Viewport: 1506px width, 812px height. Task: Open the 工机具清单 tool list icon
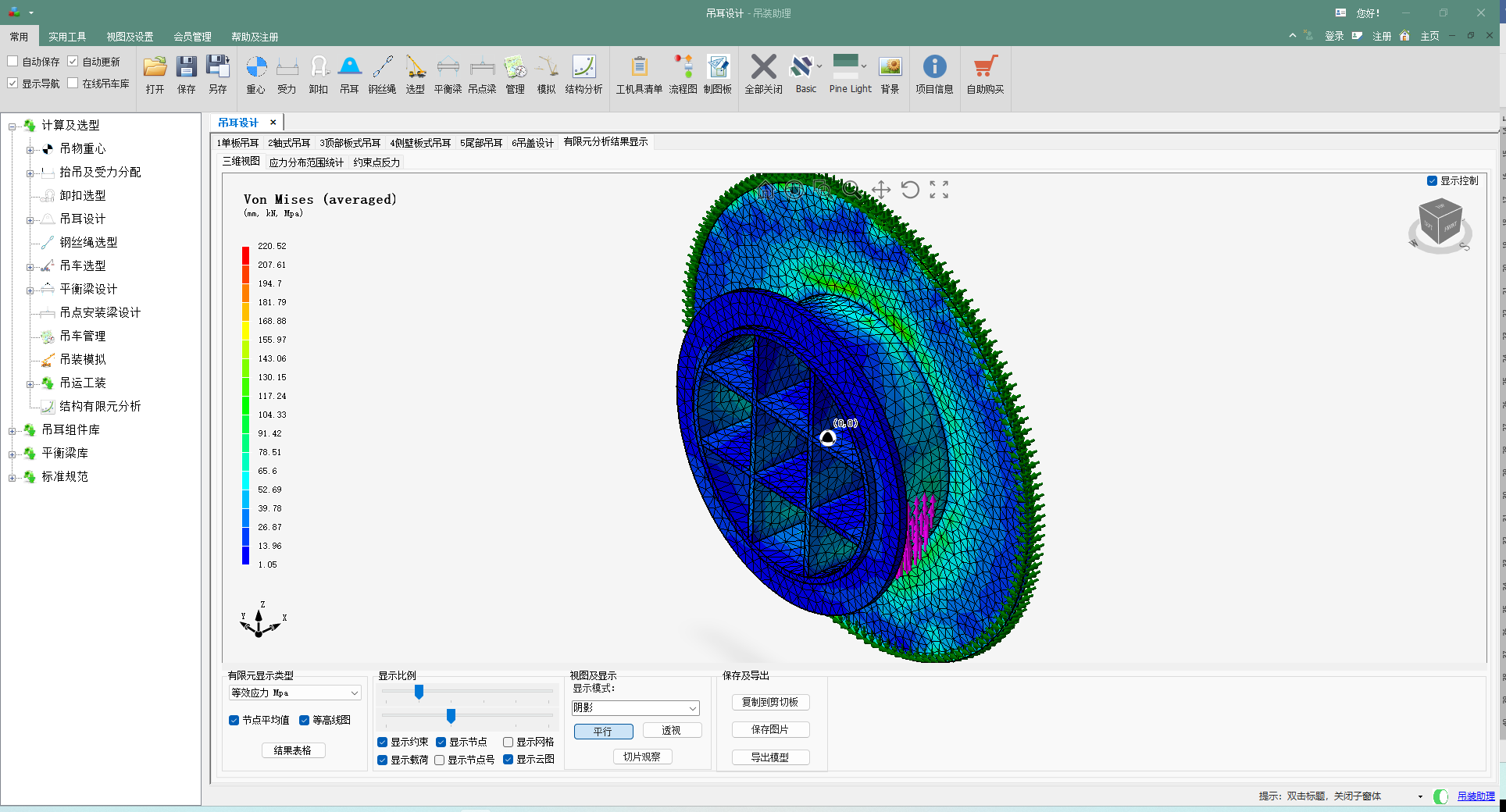639,75
